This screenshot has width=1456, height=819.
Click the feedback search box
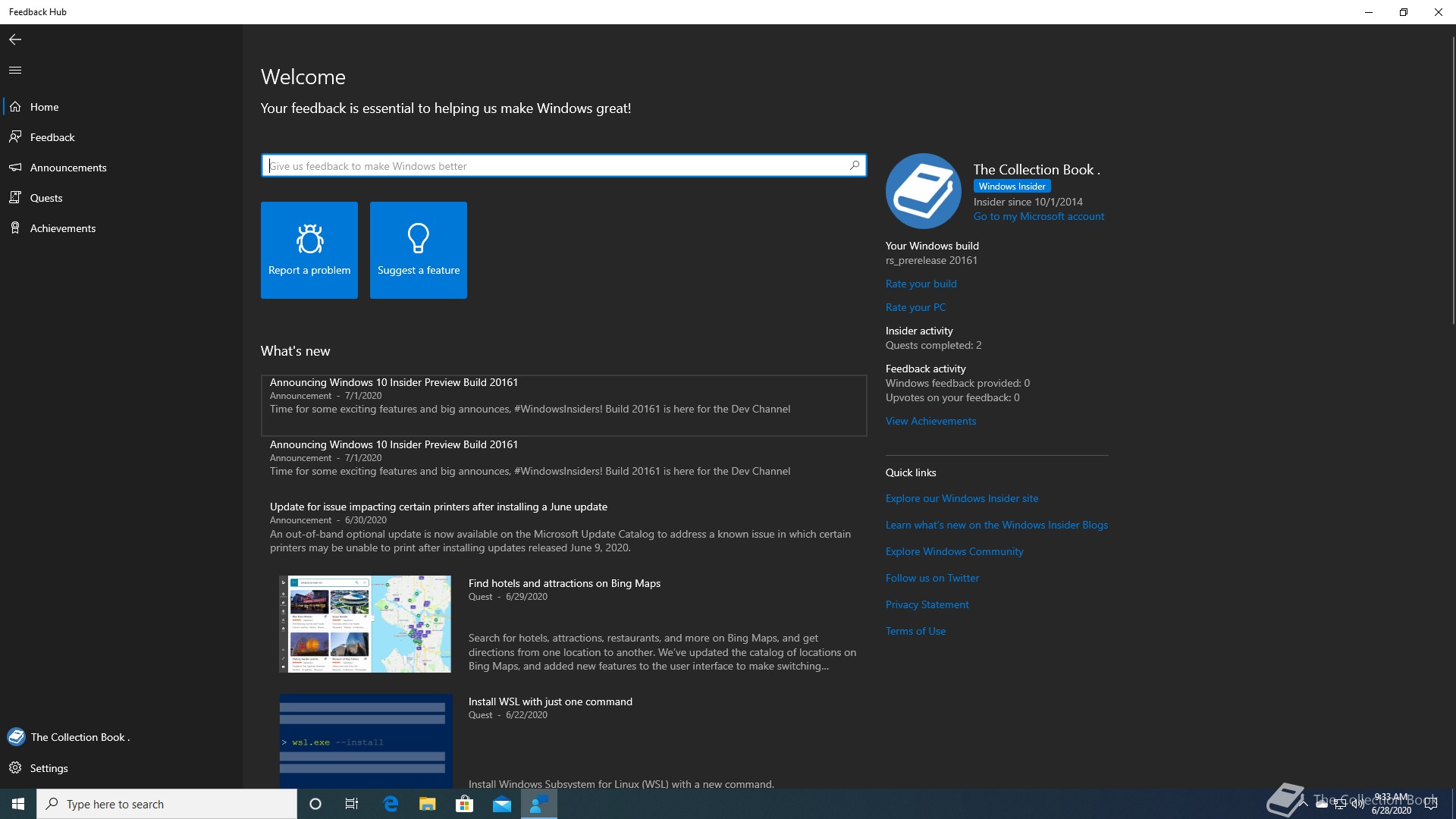point(563,165)
